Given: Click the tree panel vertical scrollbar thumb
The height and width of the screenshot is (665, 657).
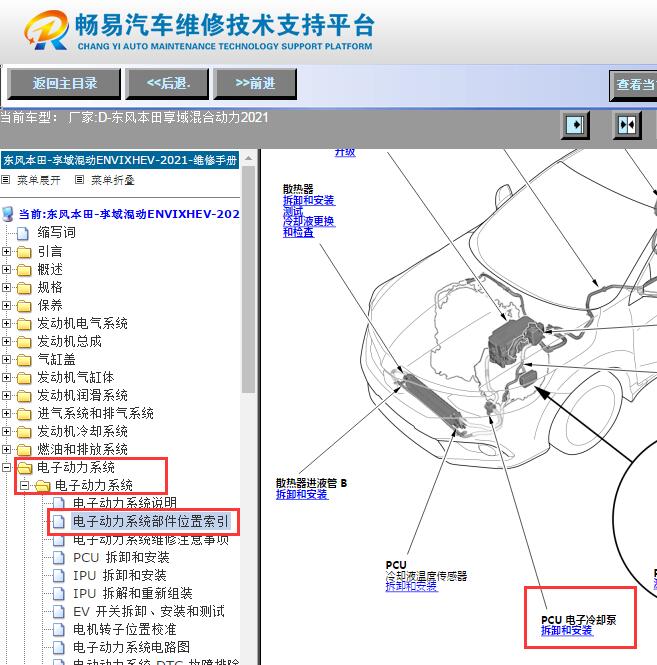Looking at the screenshot, I should pos(249,280).
